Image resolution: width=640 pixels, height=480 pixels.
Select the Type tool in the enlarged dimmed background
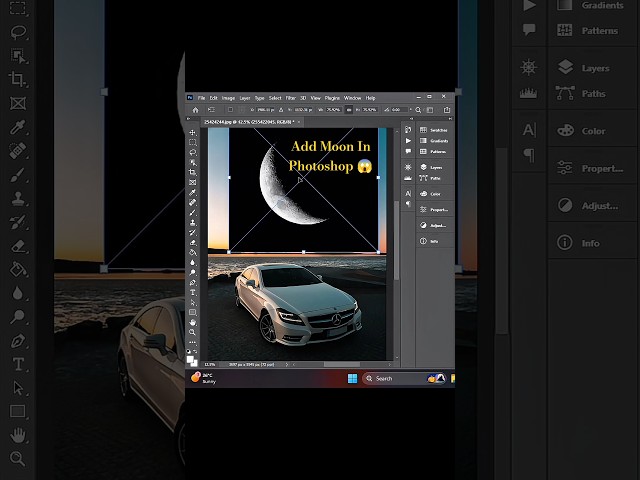(18, 364)
